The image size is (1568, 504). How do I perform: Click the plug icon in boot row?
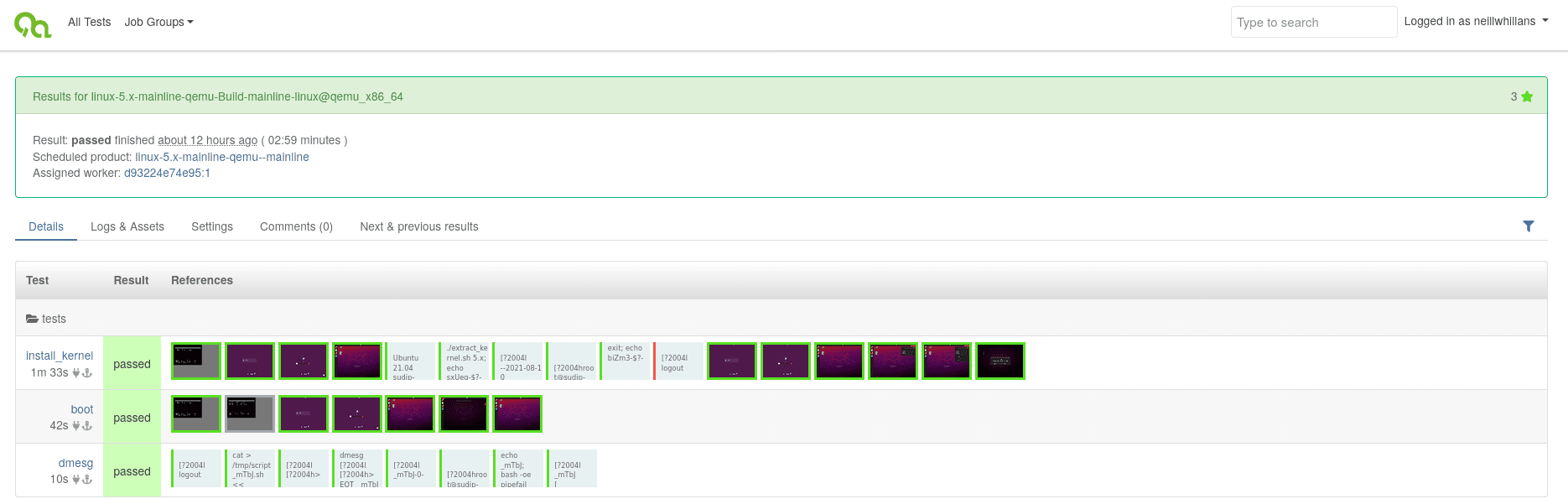click(76, 426)
